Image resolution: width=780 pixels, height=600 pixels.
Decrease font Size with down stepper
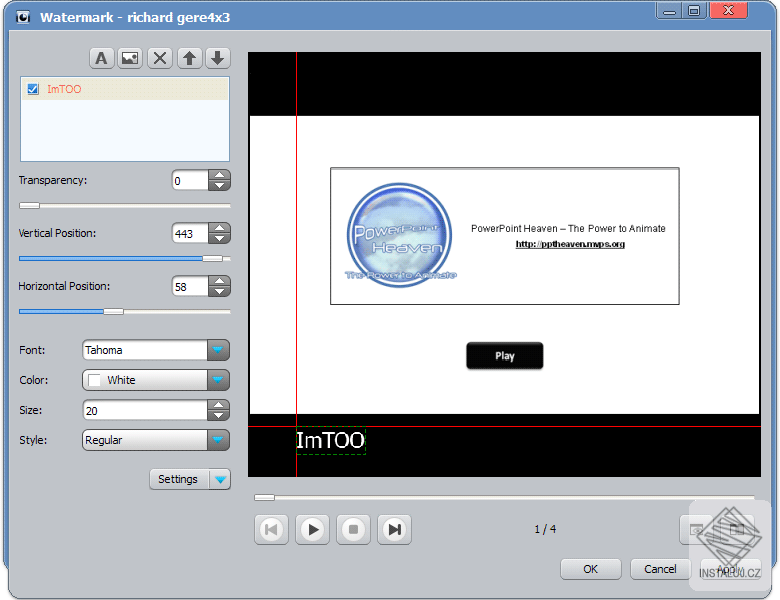coord(218,415)
